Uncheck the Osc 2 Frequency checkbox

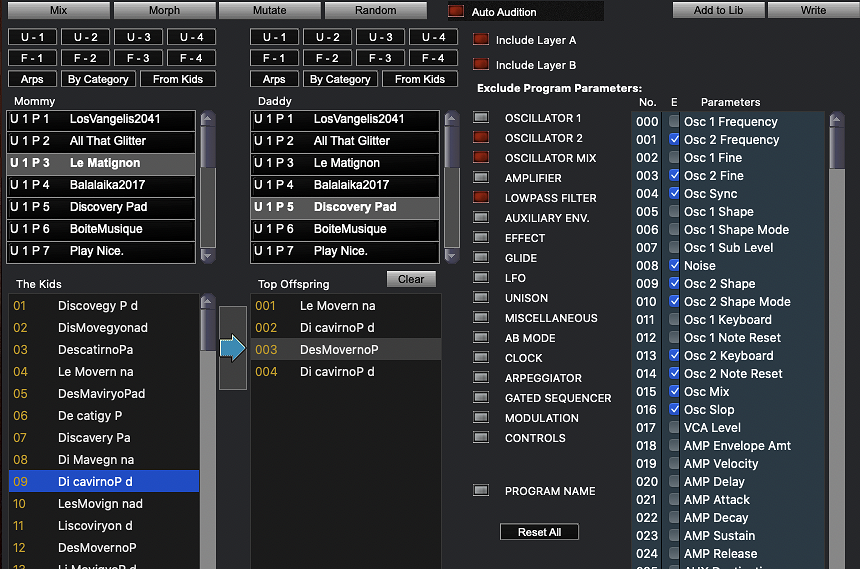click(675, 140)
